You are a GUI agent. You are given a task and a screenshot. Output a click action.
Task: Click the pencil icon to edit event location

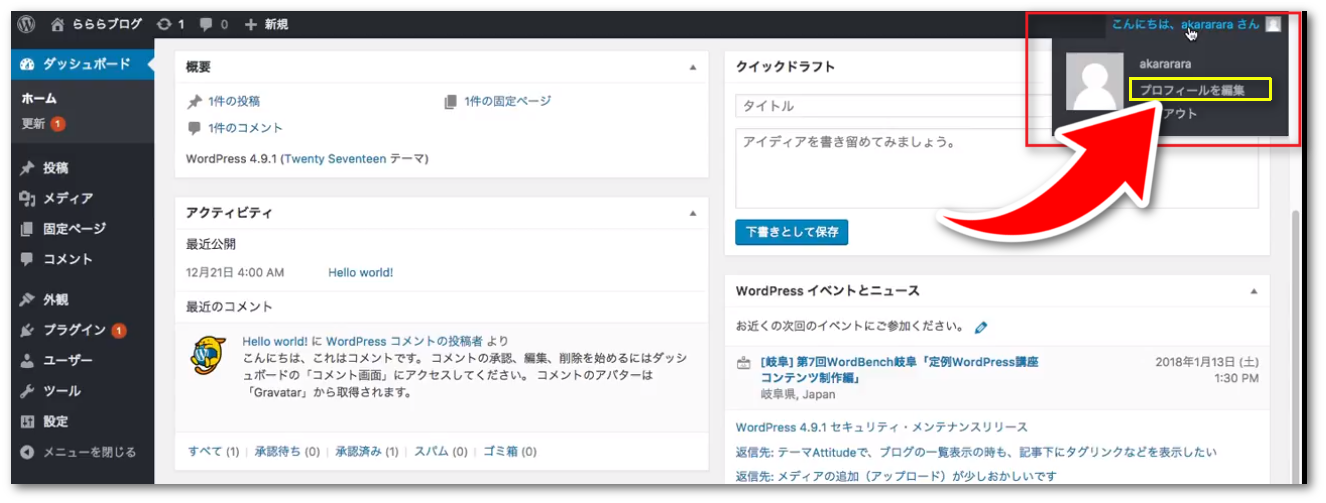point(981,327)
